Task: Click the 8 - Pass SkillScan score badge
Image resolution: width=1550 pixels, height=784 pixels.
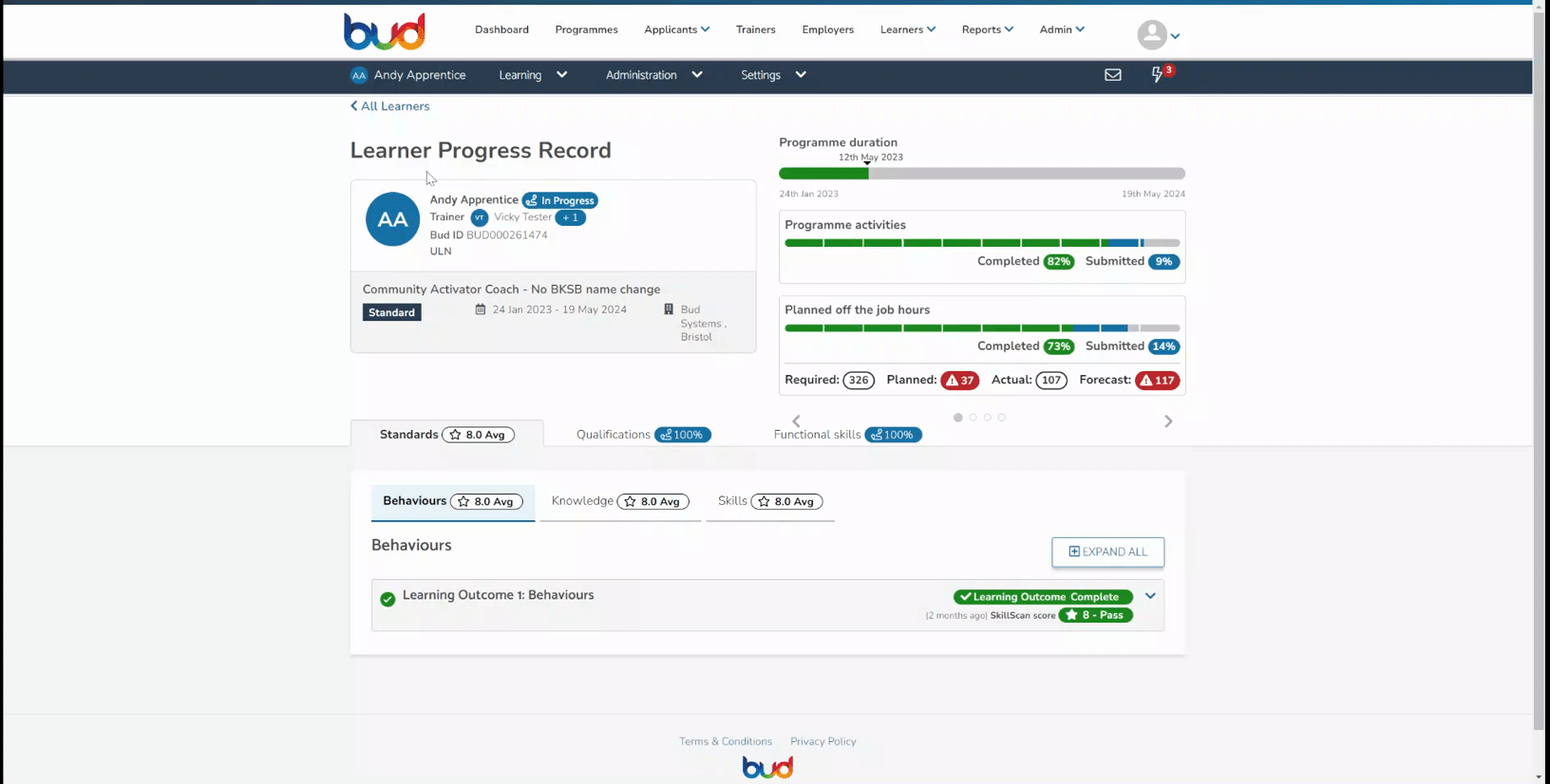Action: [1095, 615]
